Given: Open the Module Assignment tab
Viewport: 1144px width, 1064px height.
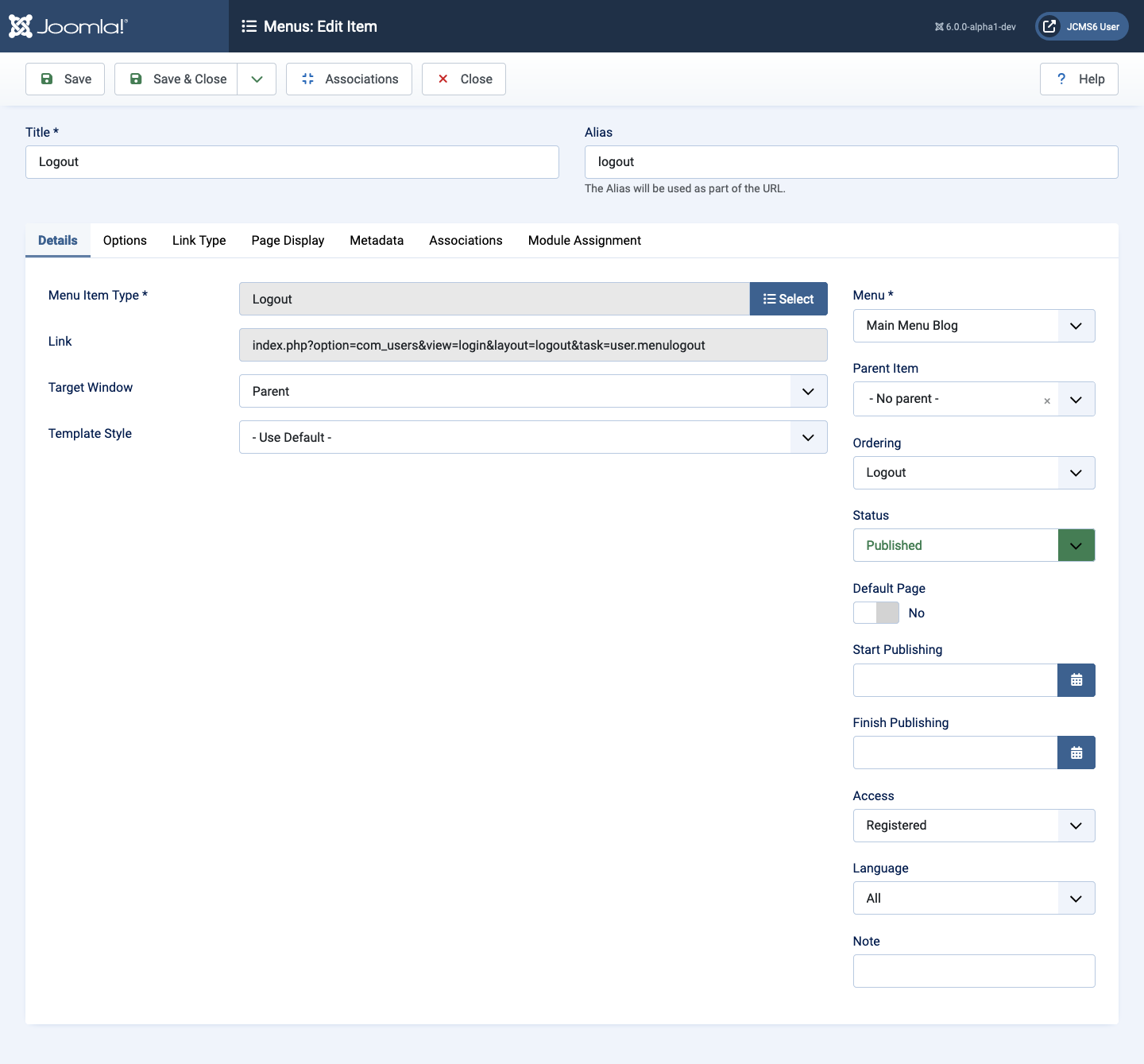Looking at the screenshot, I should (x=584, y=240).
